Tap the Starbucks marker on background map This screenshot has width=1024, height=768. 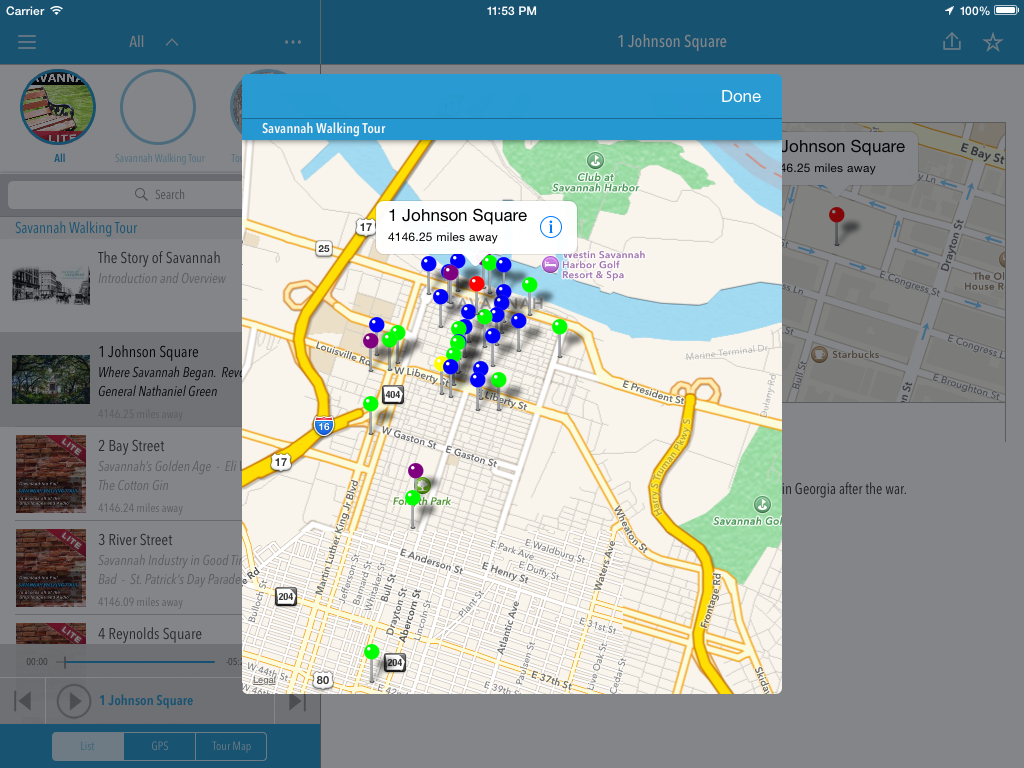pos(819,354)
